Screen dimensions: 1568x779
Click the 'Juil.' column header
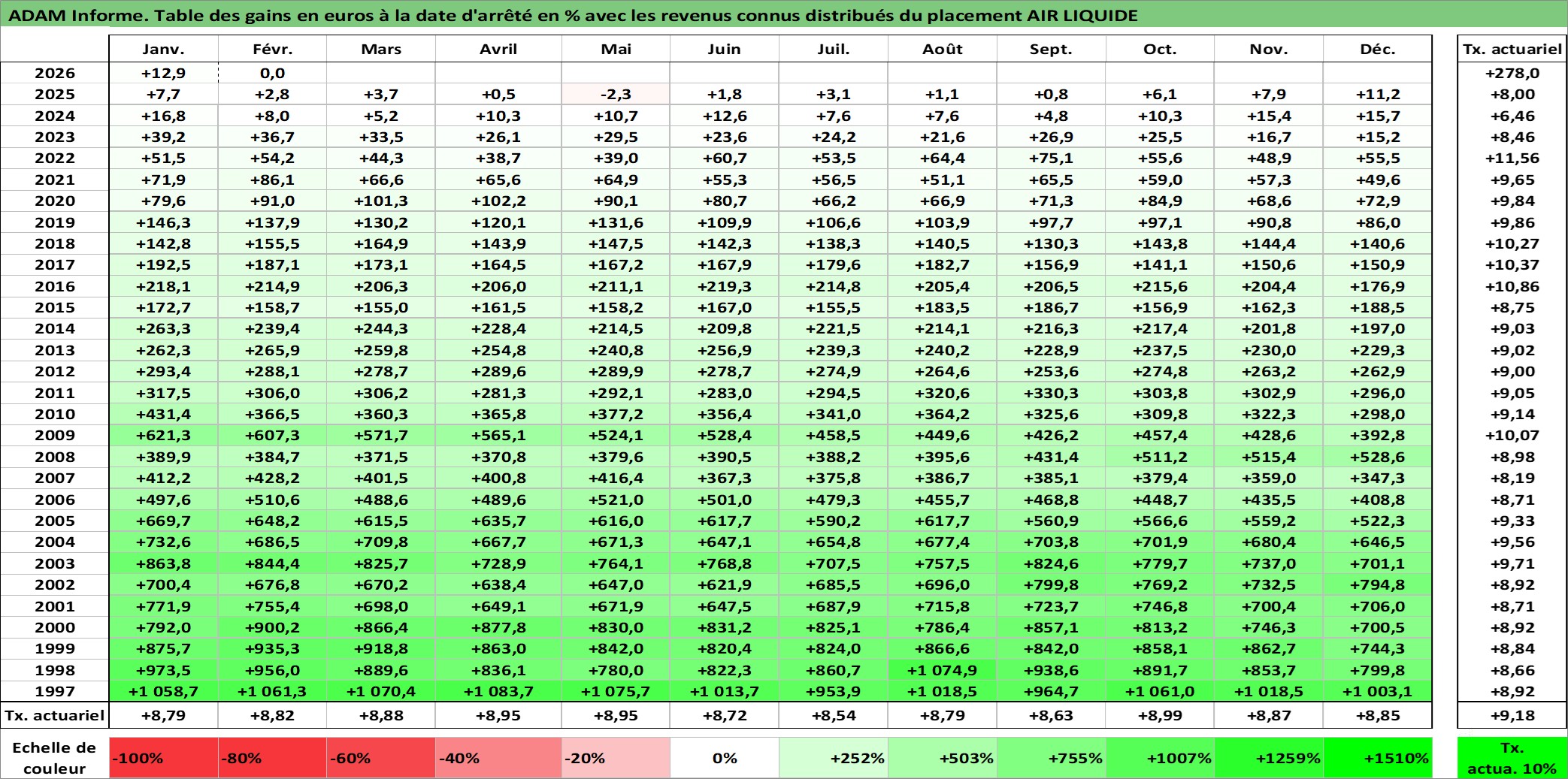click(834, 49)
